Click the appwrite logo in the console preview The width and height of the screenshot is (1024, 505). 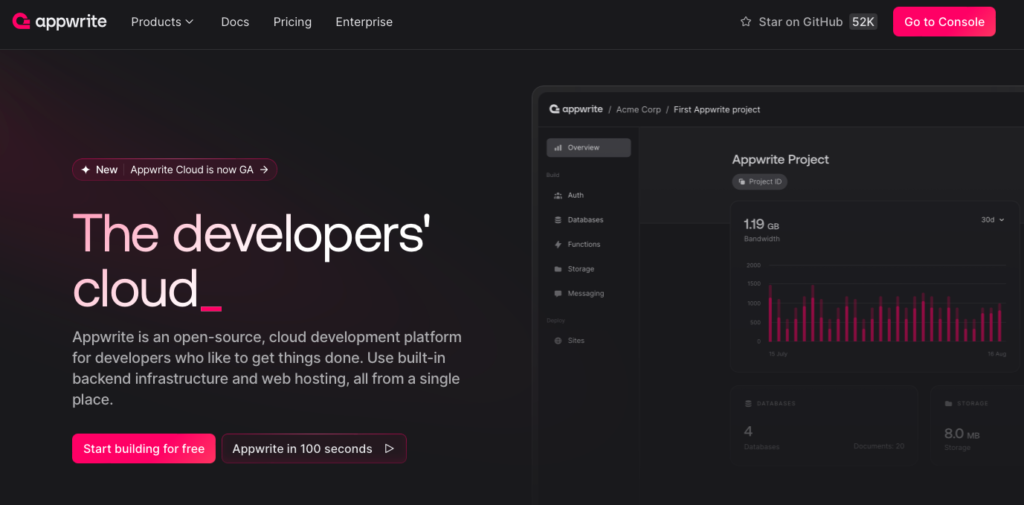tap(575, 109)
